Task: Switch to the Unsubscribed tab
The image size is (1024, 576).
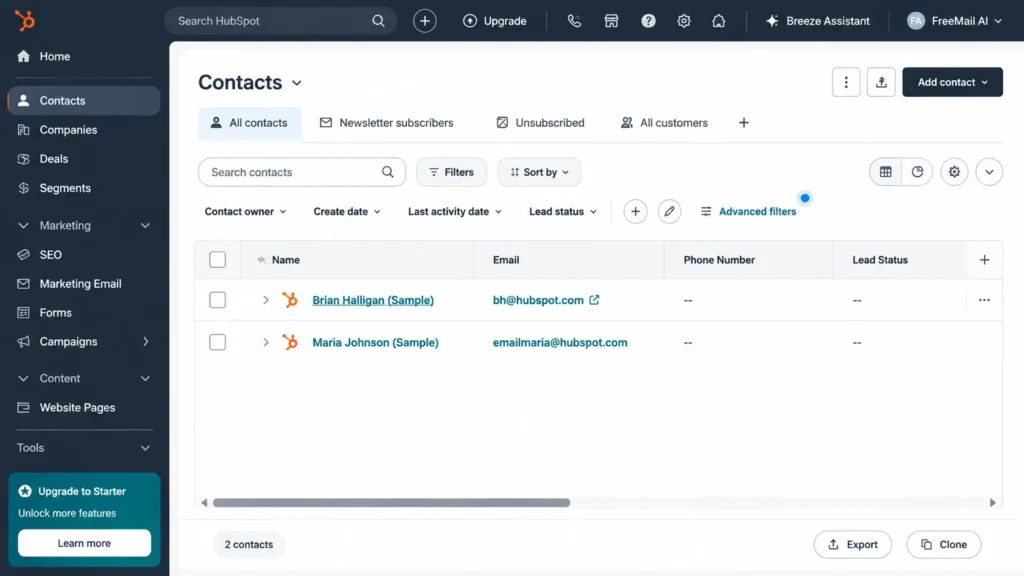Action: (540, 123)
